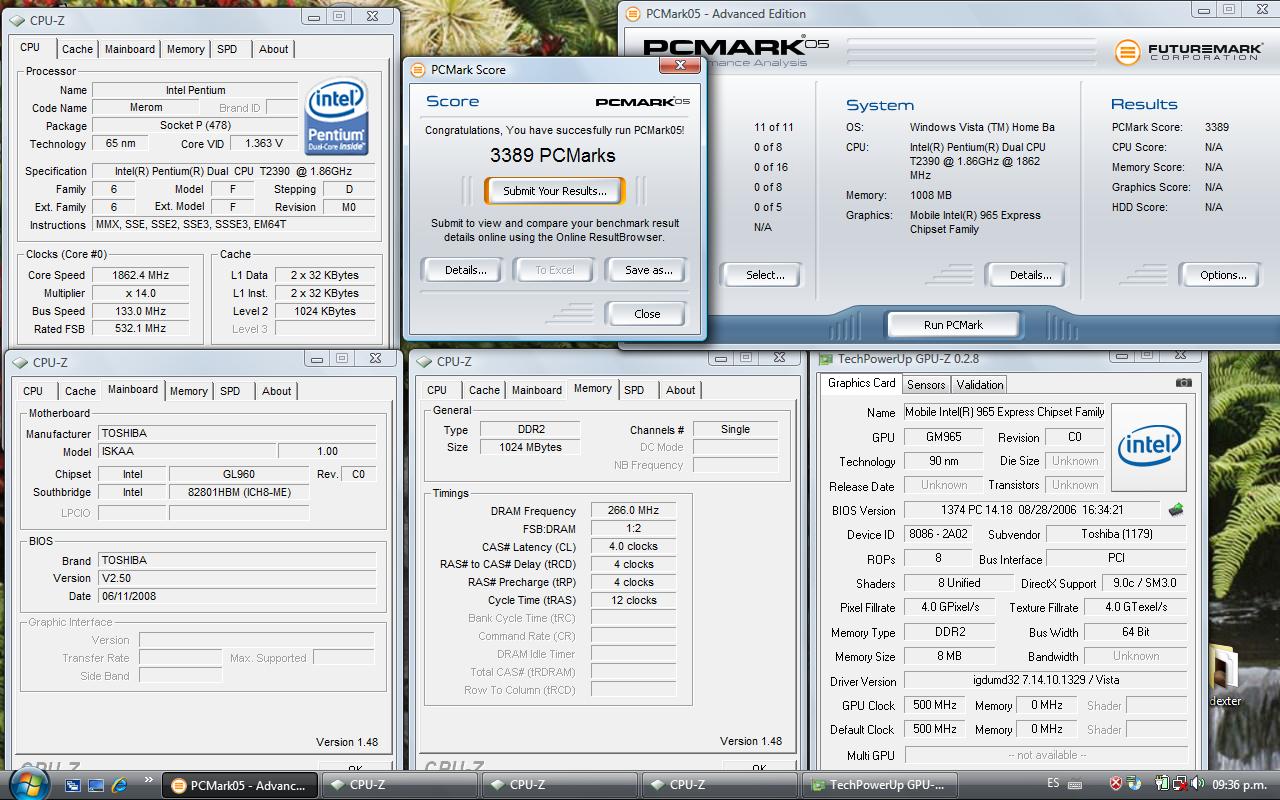Click Multiplier value x 14.0

[x=139, y=293]
